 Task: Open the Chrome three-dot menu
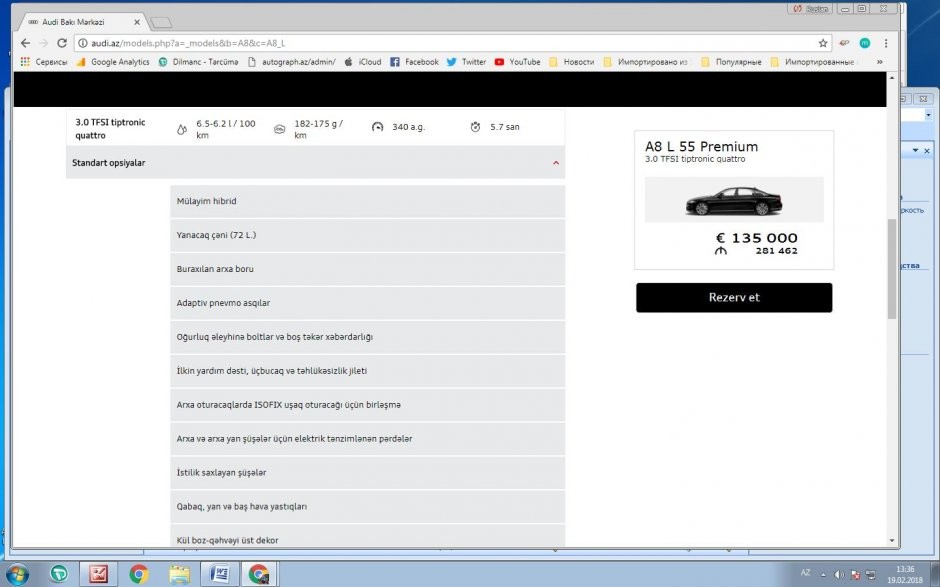click(886, 43)
